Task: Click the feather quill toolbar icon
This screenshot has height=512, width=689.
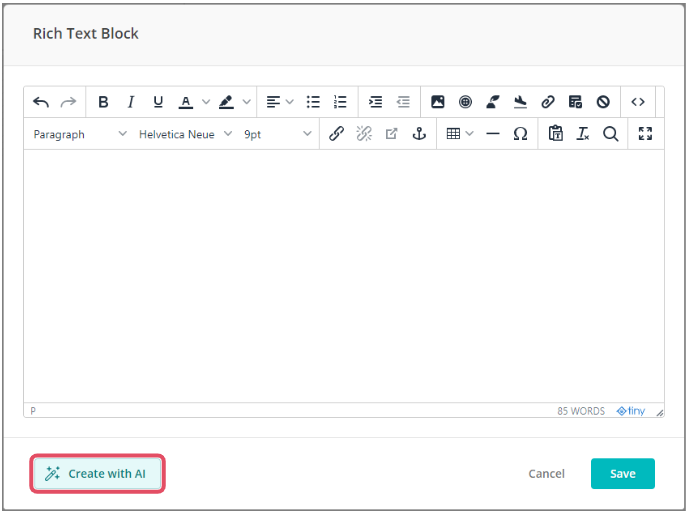Action: [x=493, y=102]
